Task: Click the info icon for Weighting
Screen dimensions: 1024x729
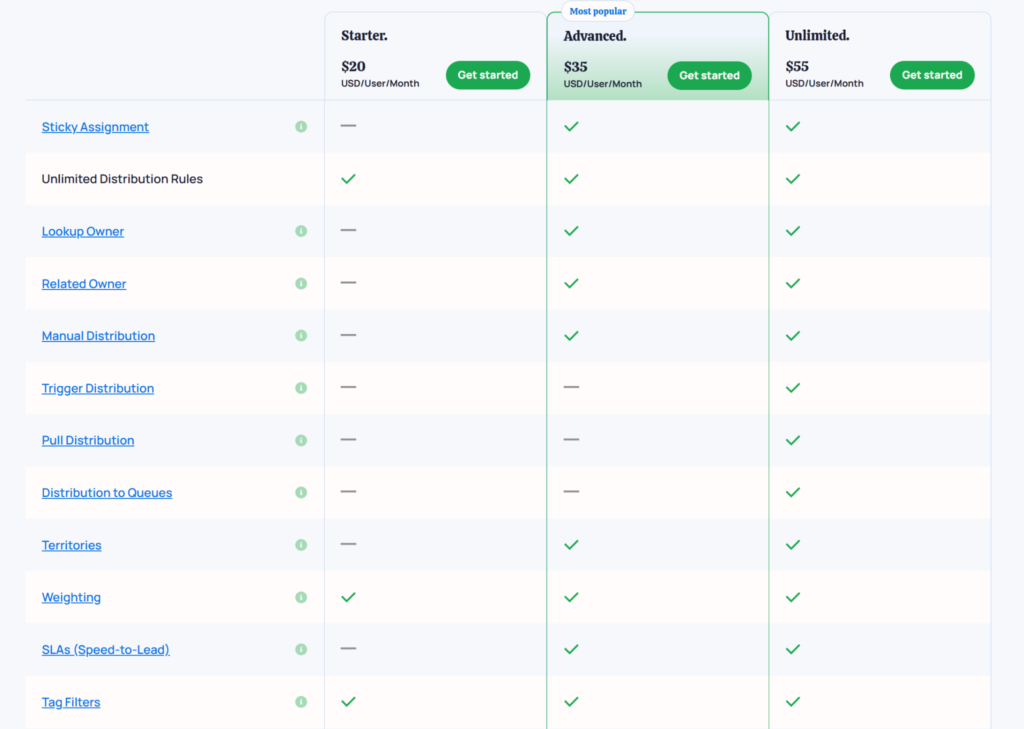Action: tap(301, 597)
